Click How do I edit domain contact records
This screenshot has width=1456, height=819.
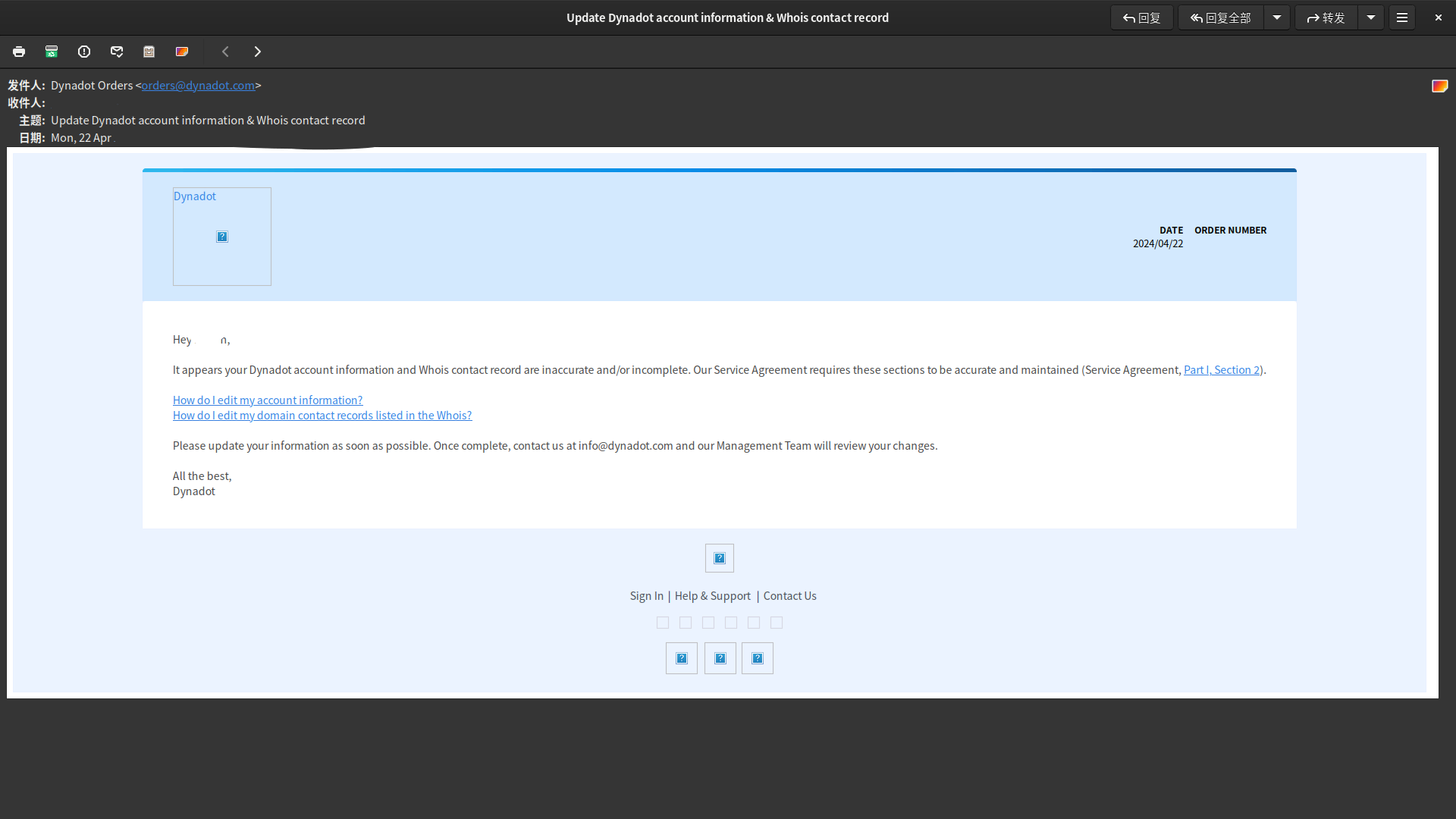321,415
